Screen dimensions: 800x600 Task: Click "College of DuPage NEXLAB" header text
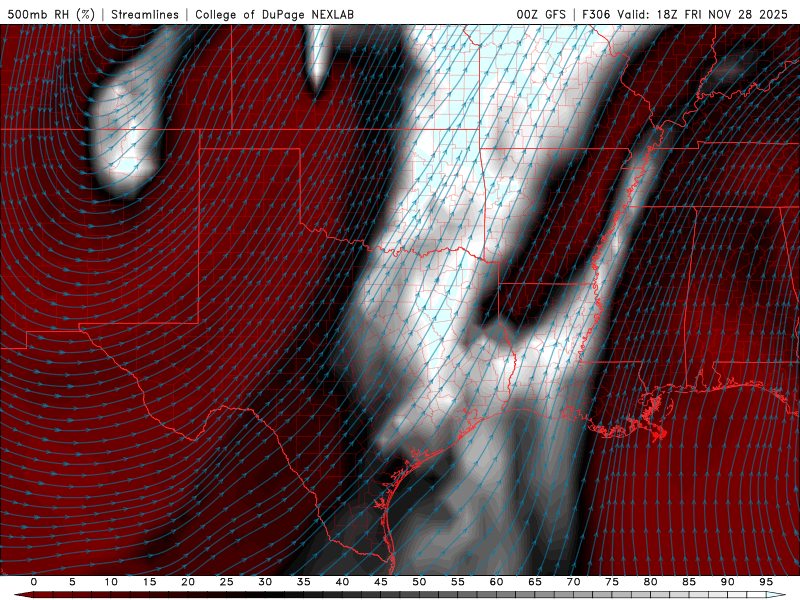(274, 14)
